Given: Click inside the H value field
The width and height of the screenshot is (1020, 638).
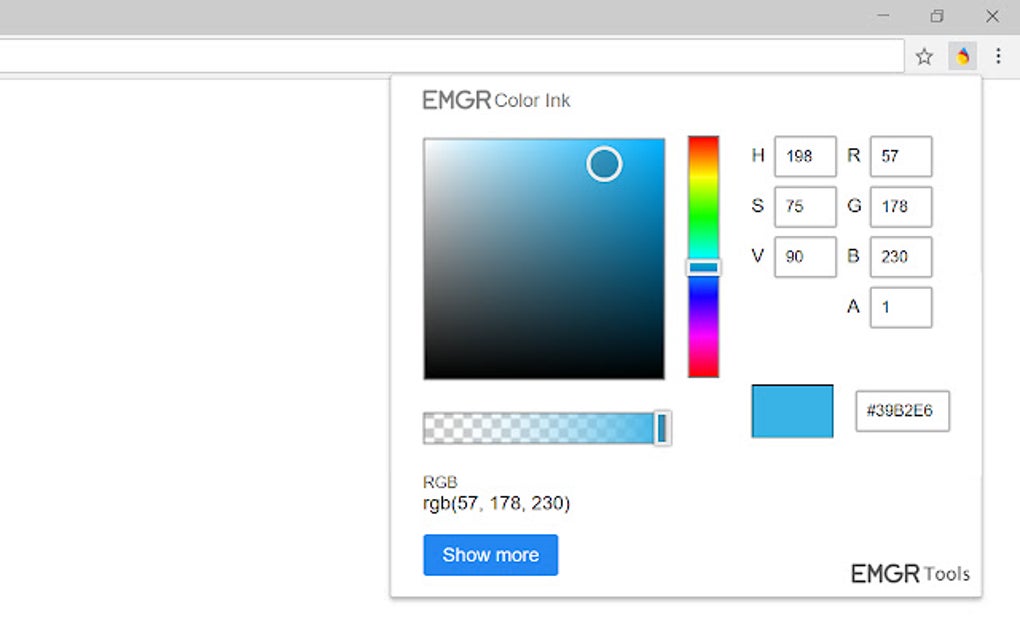Looking at the screenshot, I should click(x=805, y=156).
